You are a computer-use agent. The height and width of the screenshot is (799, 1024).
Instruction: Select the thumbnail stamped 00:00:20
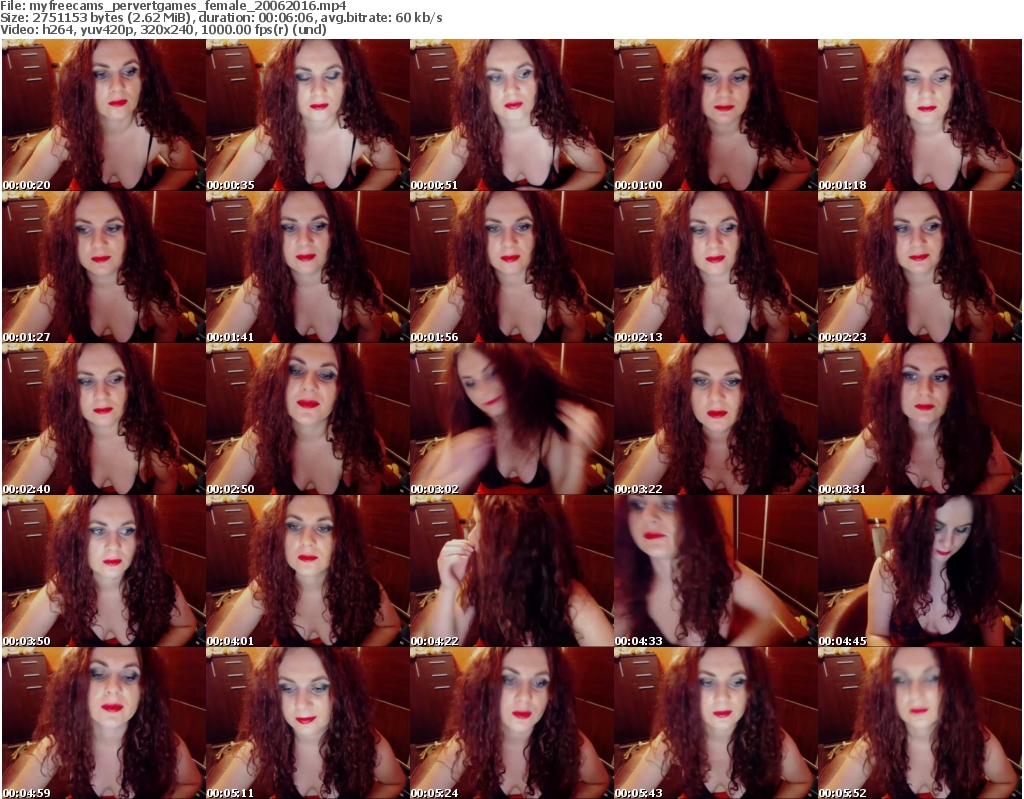point(104,115)
